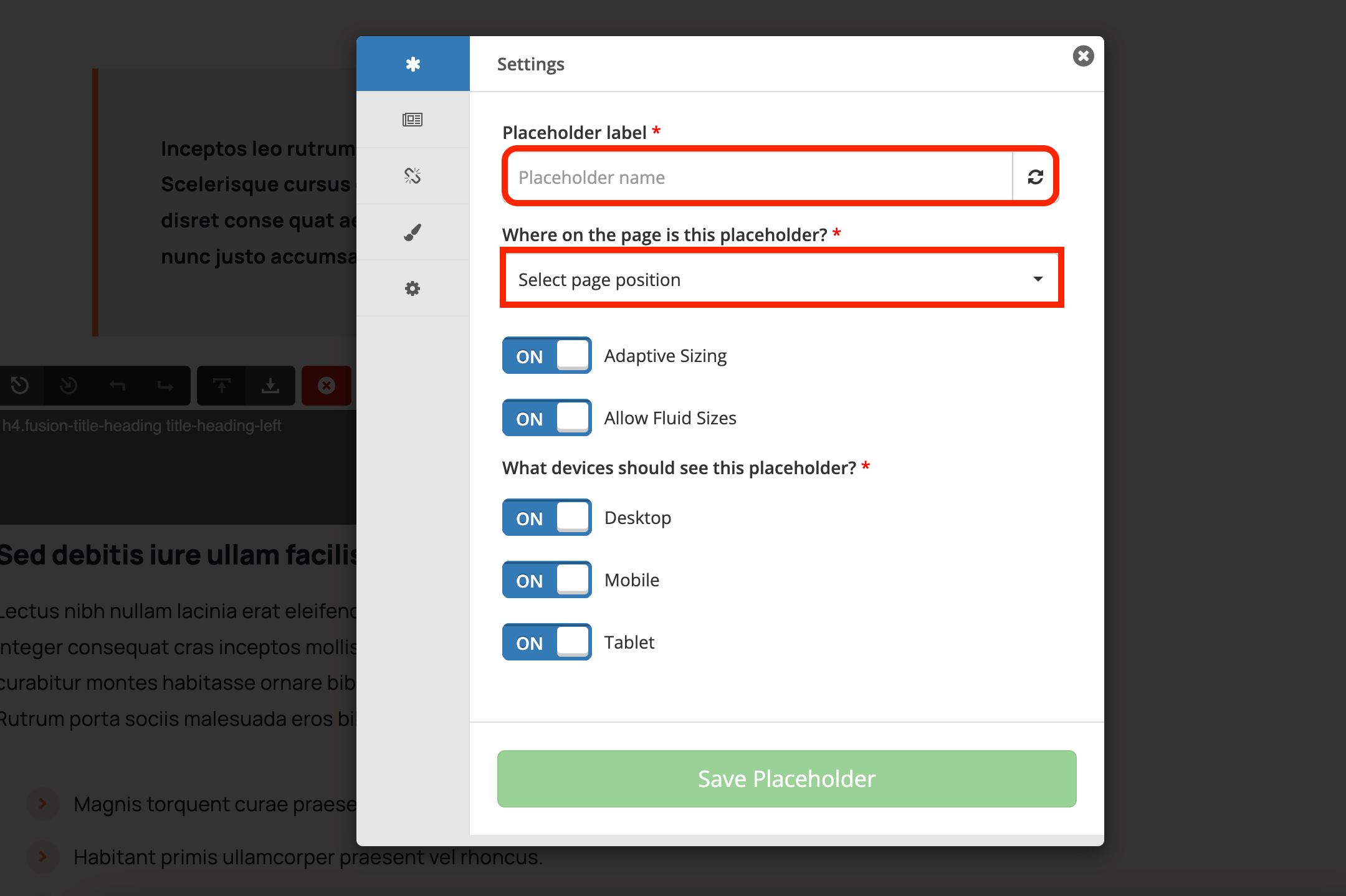1346x896 pixels.
Task: Click the undo history icon in background toolbar
Action: click(20, 386)
